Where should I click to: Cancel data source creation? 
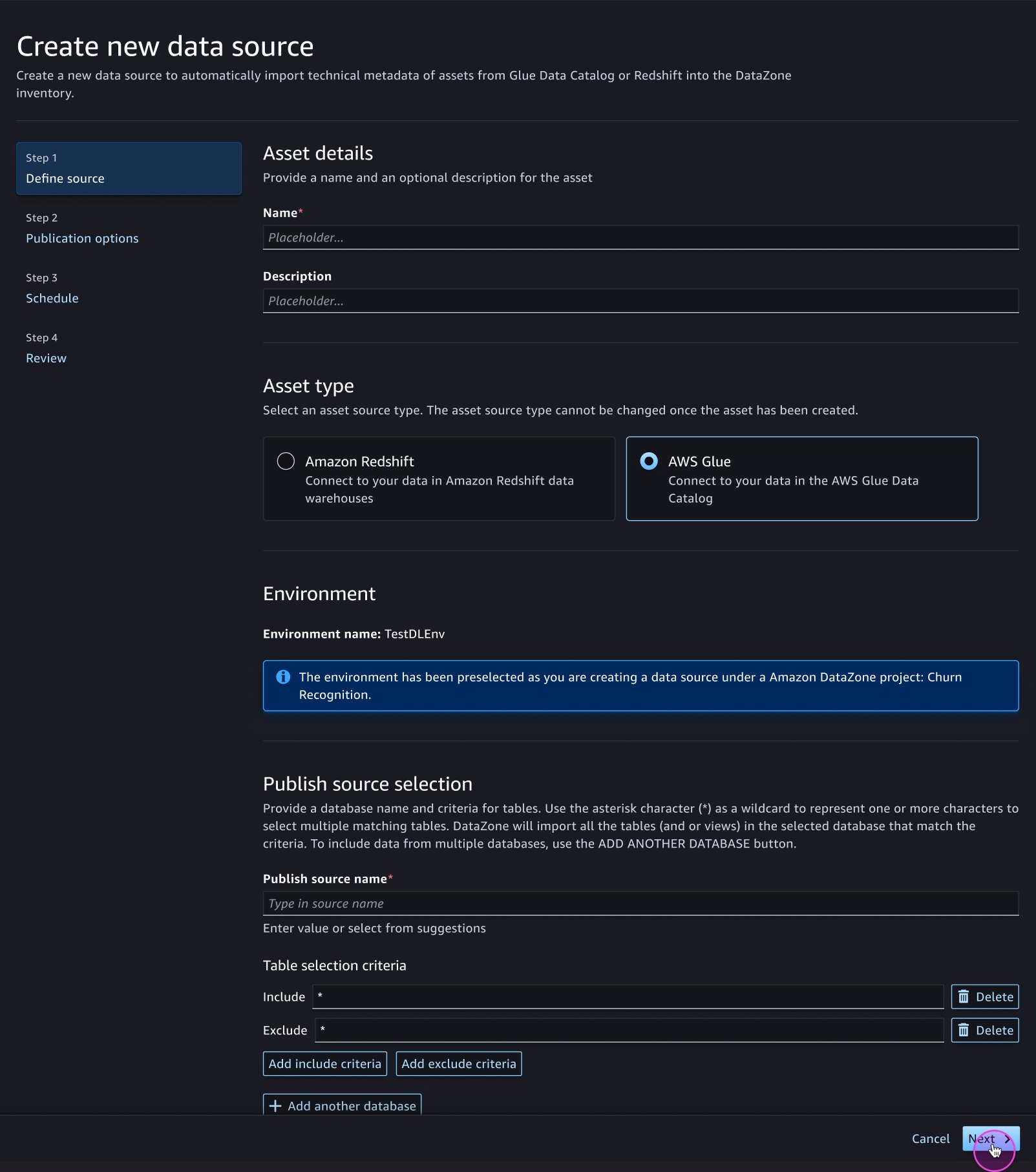[x=931, y=1139]
